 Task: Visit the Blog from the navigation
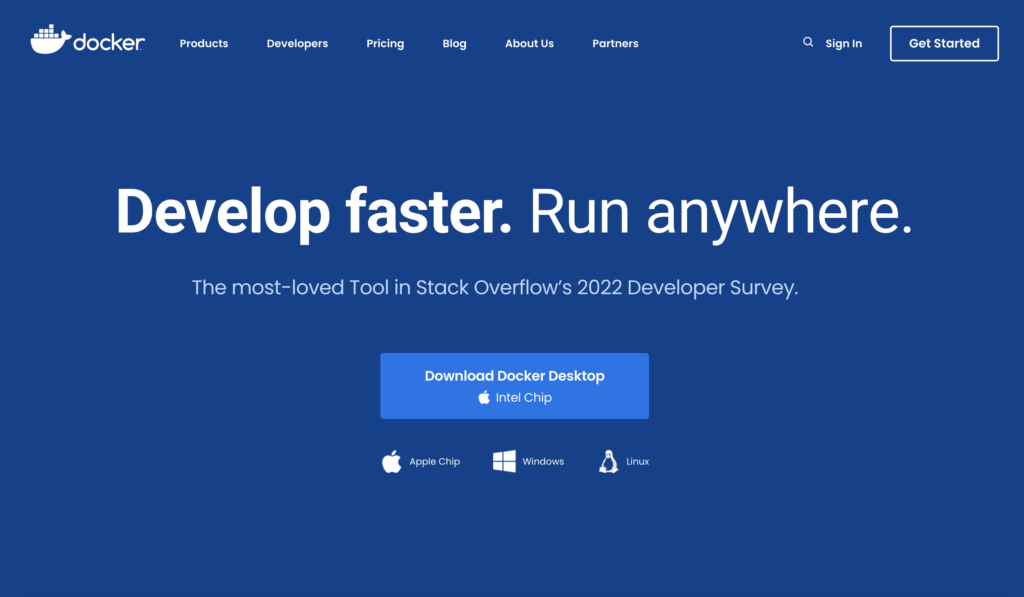454,44
